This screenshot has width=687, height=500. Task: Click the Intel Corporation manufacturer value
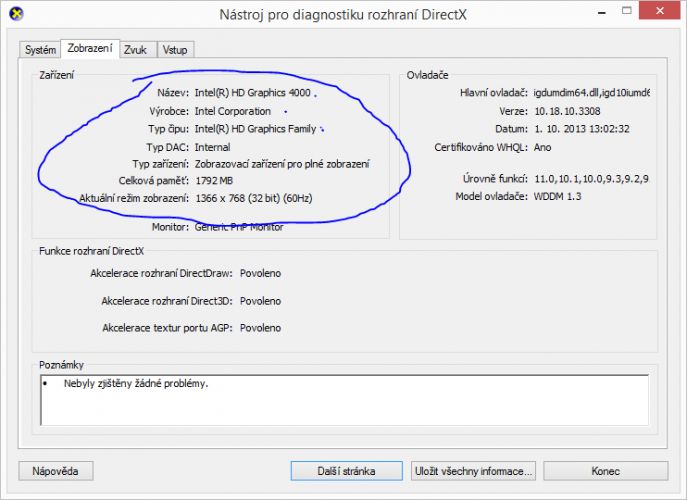[233, 111]
